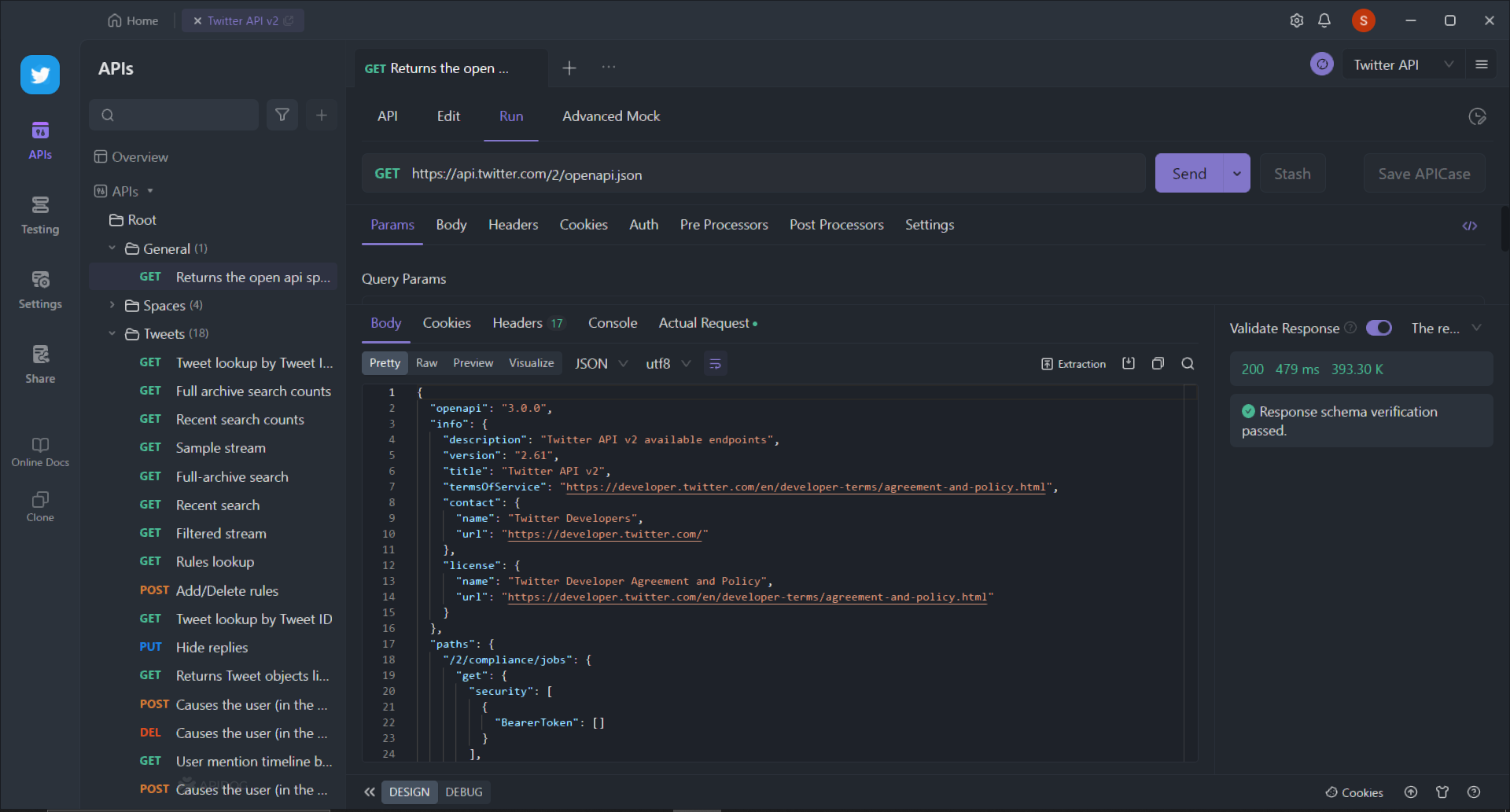Open Twitter API environment dropdown
Viewport: 1510px width, 812px height.
click(1403, 64)
